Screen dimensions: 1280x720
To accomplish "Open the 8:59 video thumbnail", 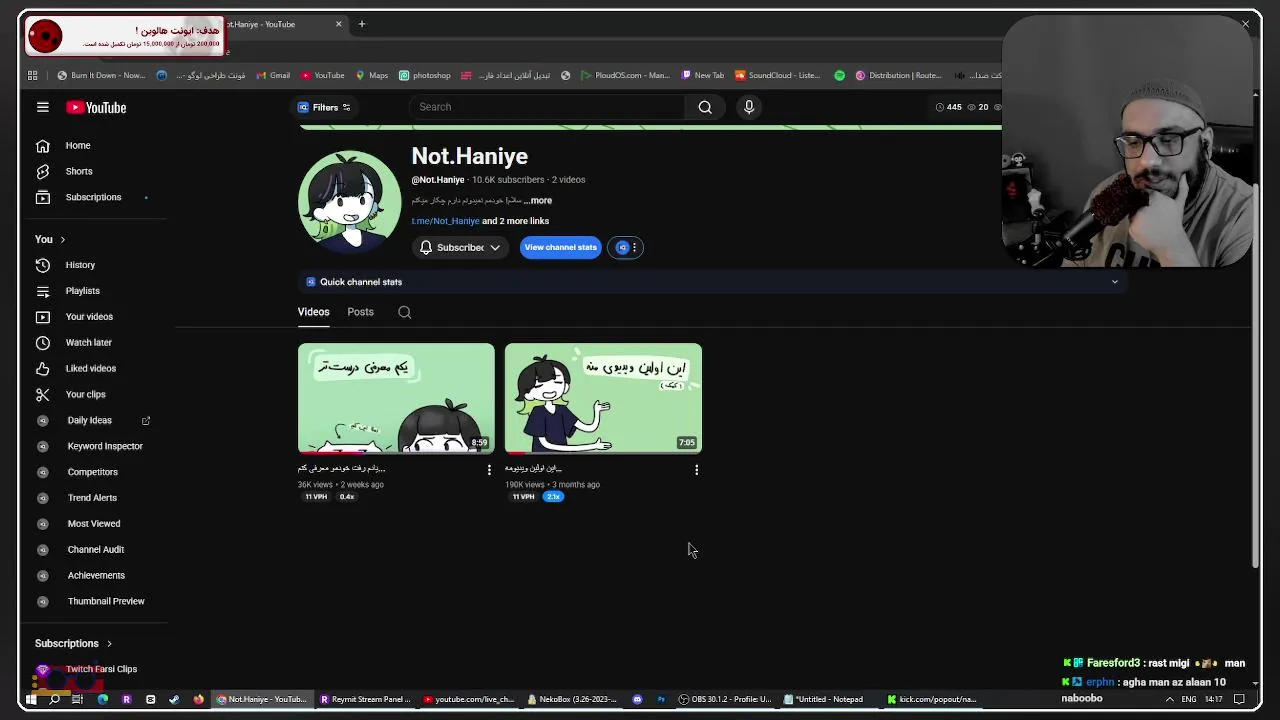I will click(x=396, y=398).
